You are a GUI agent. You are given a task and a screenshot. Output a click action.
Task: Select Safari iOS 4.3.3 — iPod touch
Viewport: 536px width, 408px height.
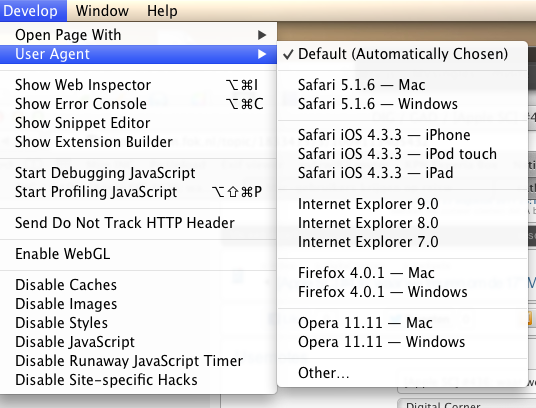402,154
